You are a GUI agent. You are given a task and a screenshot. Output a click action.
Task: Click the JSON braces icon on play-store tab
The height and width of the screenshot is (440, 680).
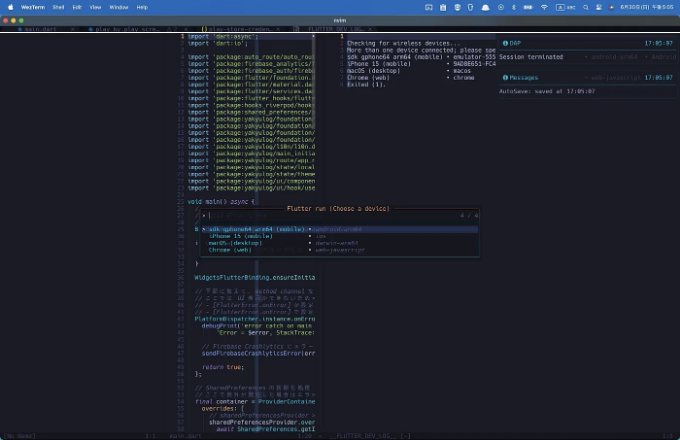204,29
